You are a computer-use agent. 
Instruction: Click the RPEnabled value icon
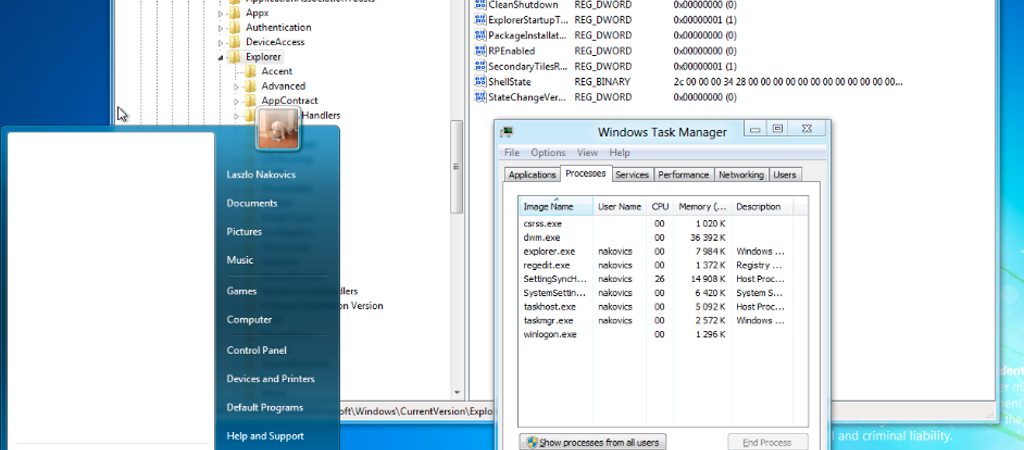point(481,51)
